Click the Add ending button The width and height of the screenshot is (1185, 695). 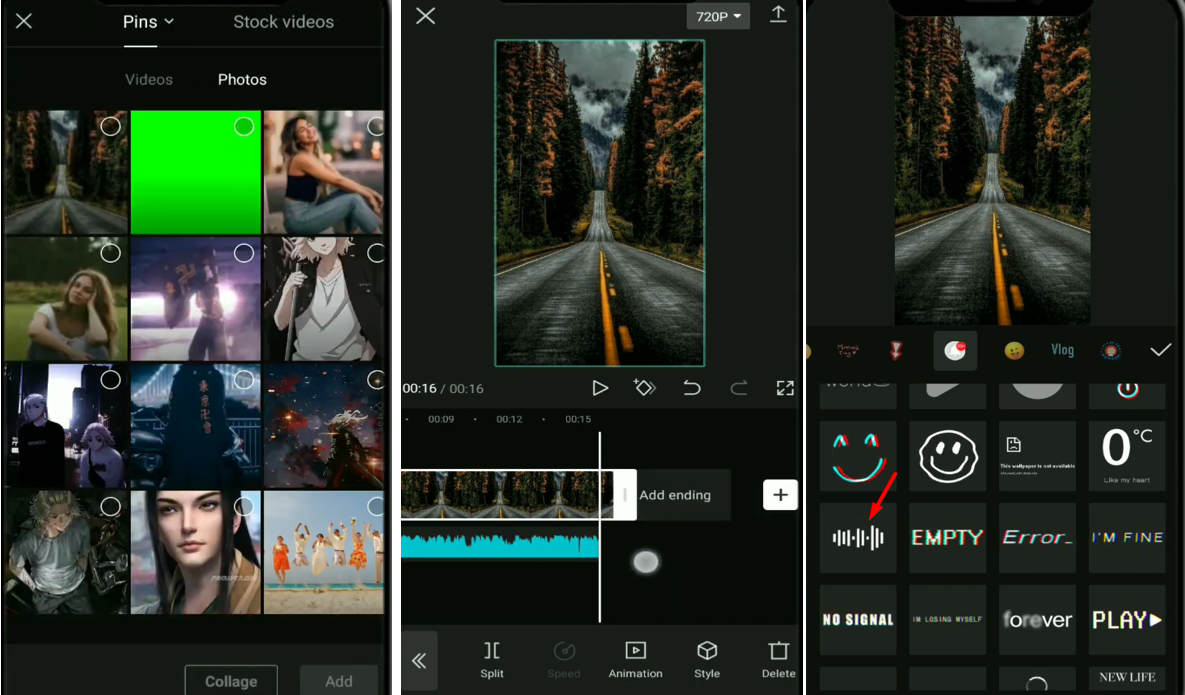point(675,495)
